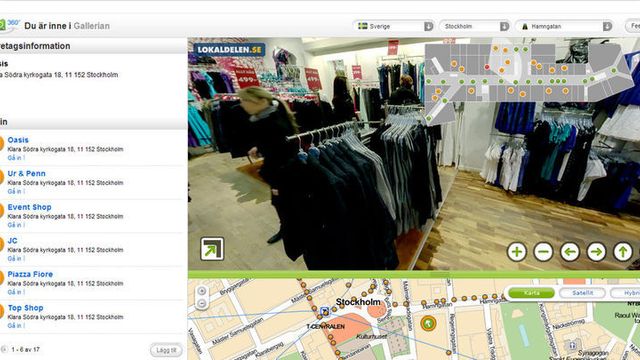Image resolution: width=640 pixels, height=360 pixels.
Task: Click the 'Lägg till' button
Action: tap(166, 350)
